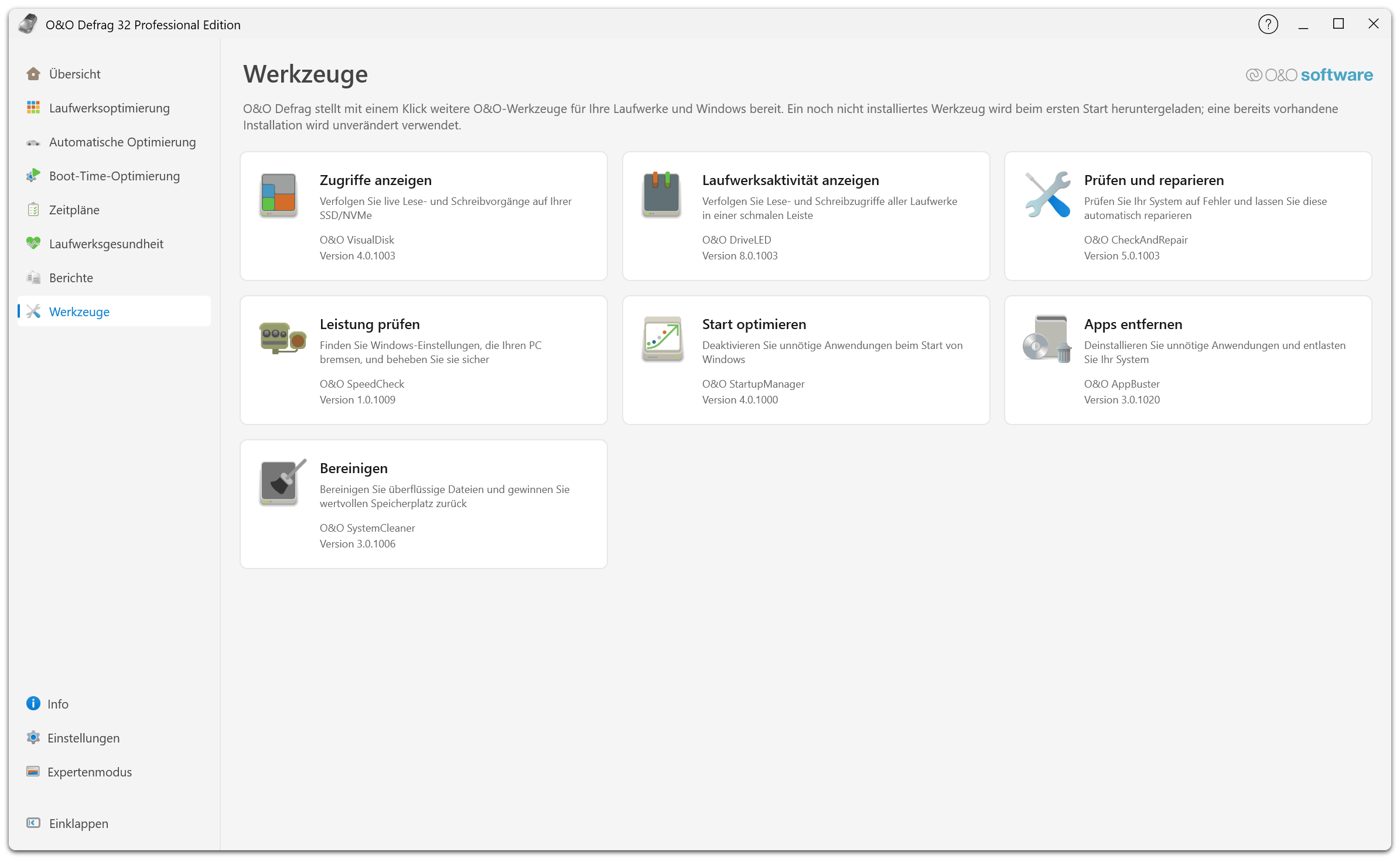Click the StartupManager chart icon

coord(663,339)
